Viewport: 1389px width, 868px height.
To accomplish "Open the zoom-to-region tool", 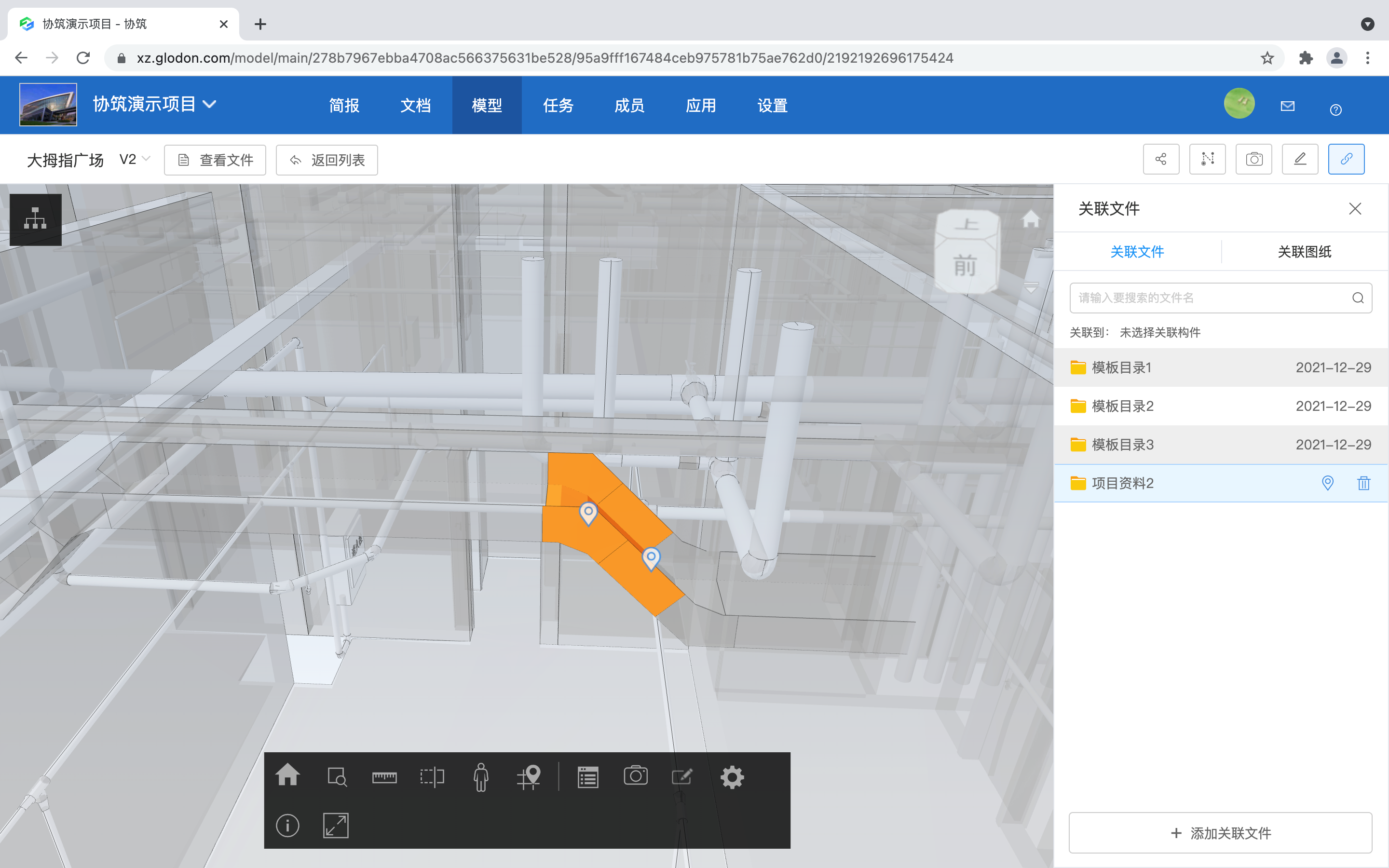I will tap(337, 777).
